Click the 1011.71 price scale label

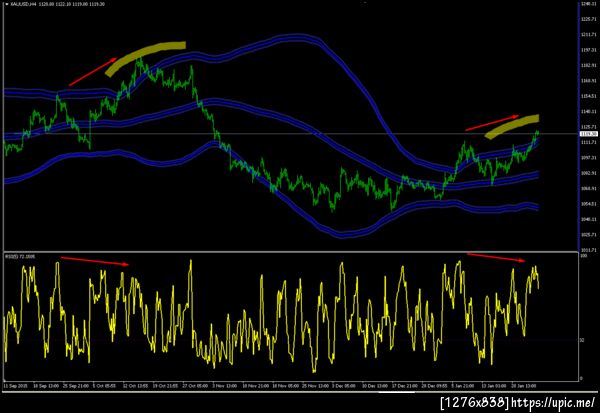coord(589,250)
